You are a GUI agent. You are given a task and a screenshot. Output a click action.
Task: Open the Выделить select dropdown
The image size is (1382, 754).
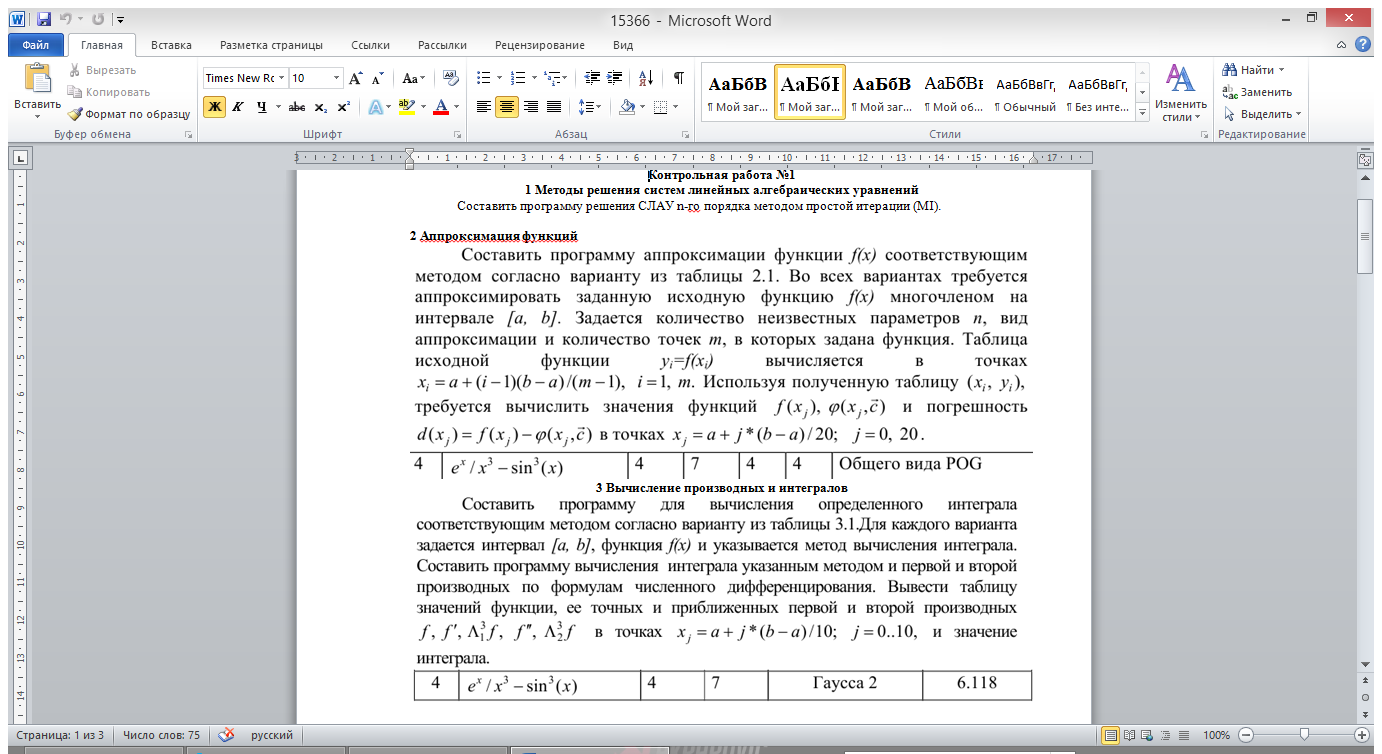1263,114
